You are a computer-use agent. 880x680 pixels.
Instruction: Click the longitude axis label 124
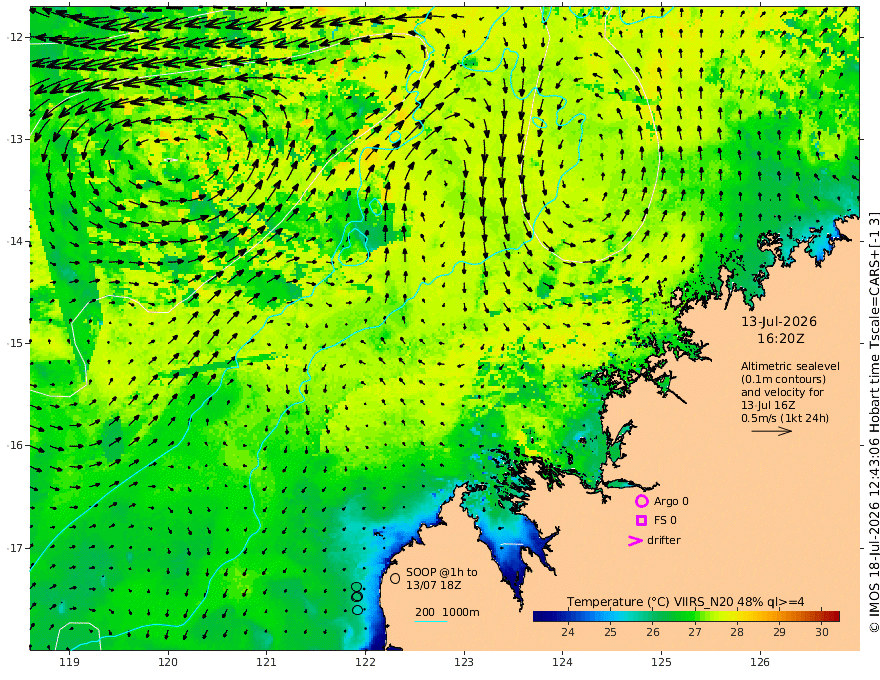[563, 662]
